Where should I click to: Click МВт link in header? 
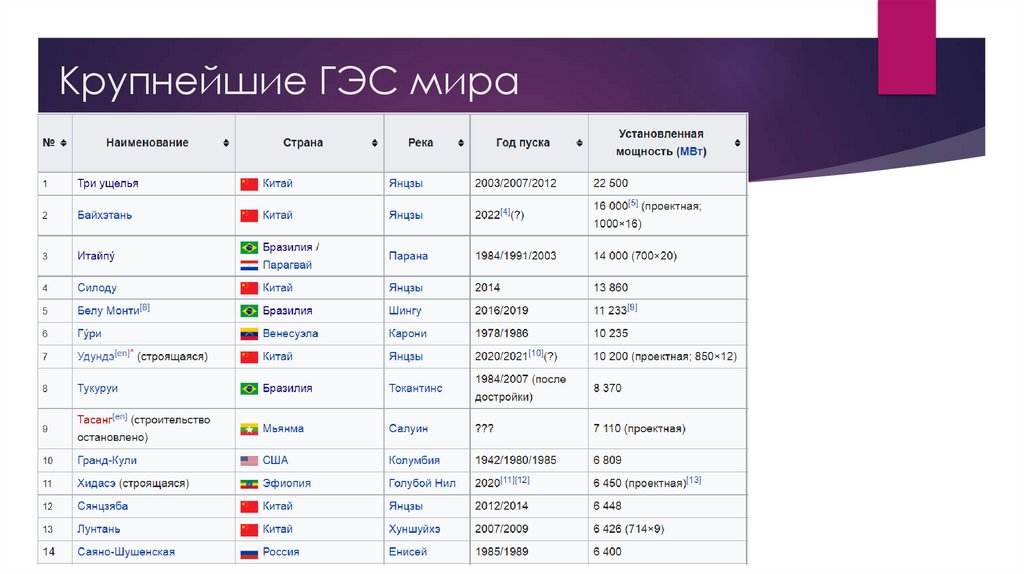691,151
